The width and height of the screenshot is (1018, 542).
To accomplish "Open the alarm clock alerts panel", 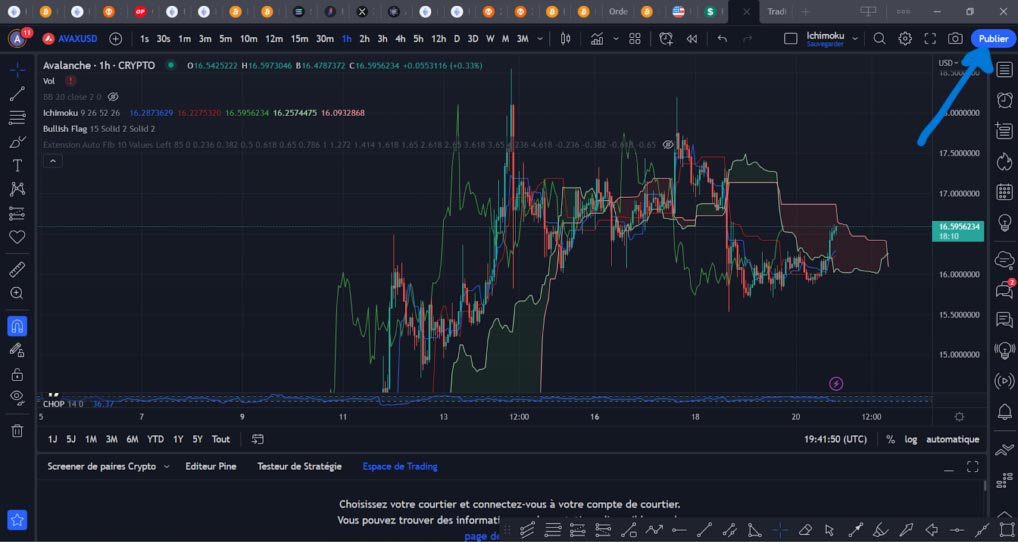I will tap(1004, 100).
